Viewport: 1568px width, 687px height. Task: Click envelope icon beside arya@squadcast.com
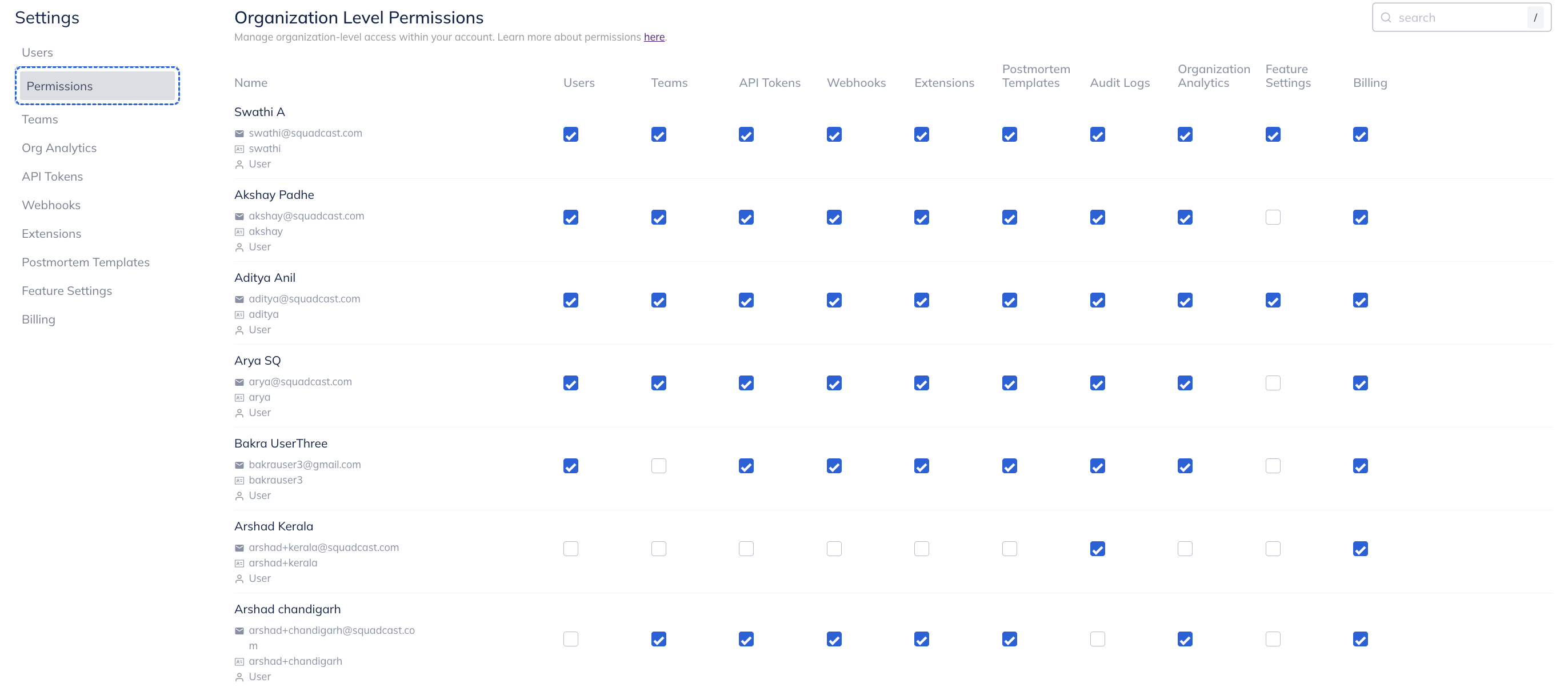[x=239, y=382]
